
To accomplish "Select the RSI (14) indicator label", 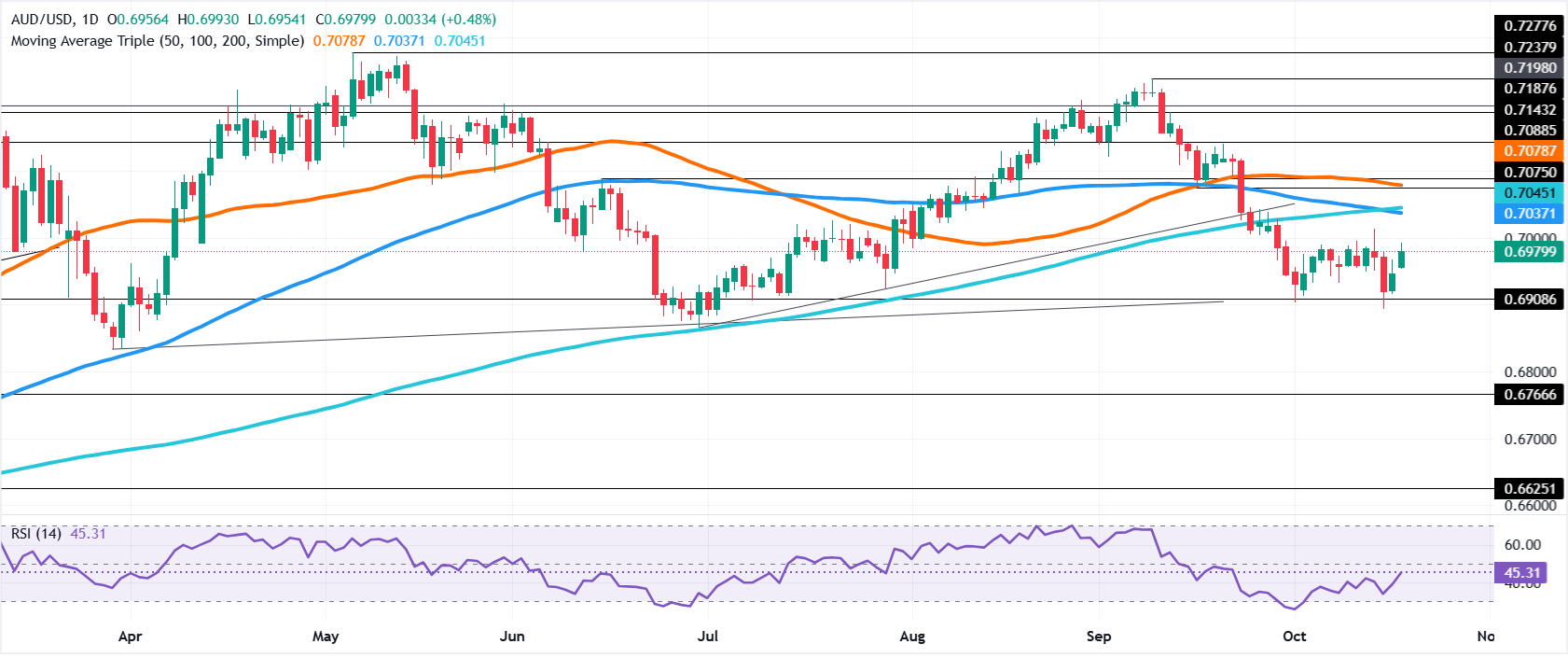I will pos(36,534).
